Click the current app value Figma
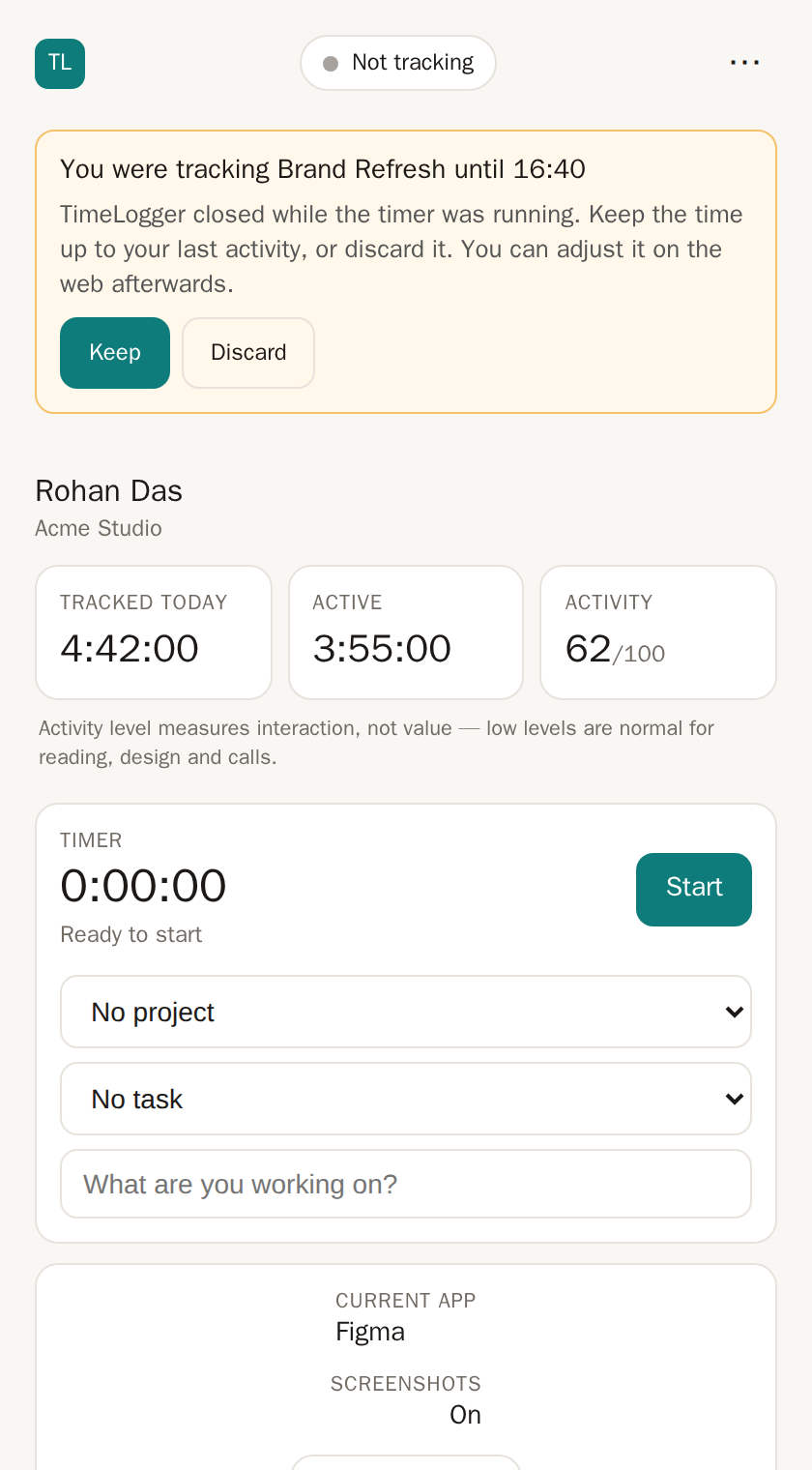Image resolution: width=812 pixels, height=1470 pixels. tap(370, 1332)
